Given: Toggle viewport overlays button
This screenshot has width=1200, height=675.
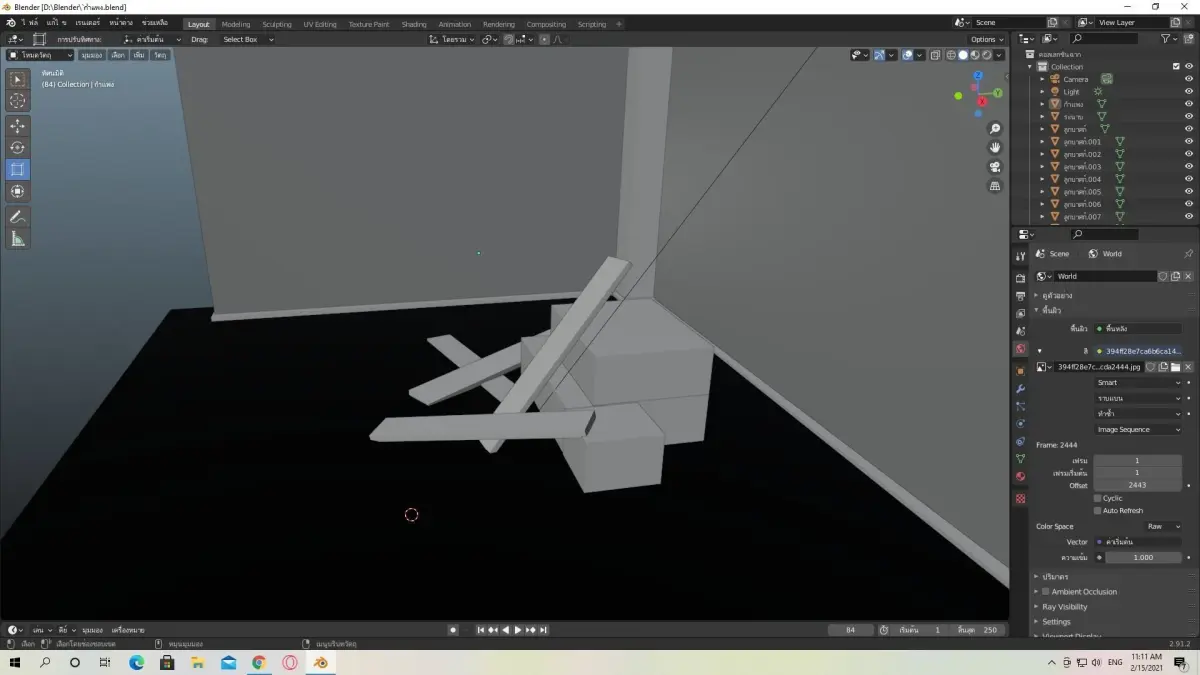Looking at the screenshot, I should click(x=907, y=55).
